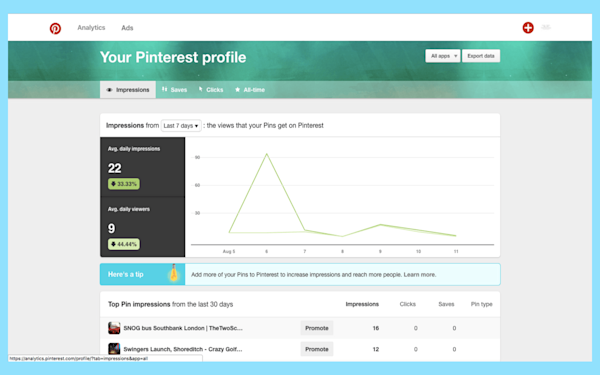Viewport: 600px width, 375px height.
Task: Select the Impressions tab
Action: (x=128, y=90)
